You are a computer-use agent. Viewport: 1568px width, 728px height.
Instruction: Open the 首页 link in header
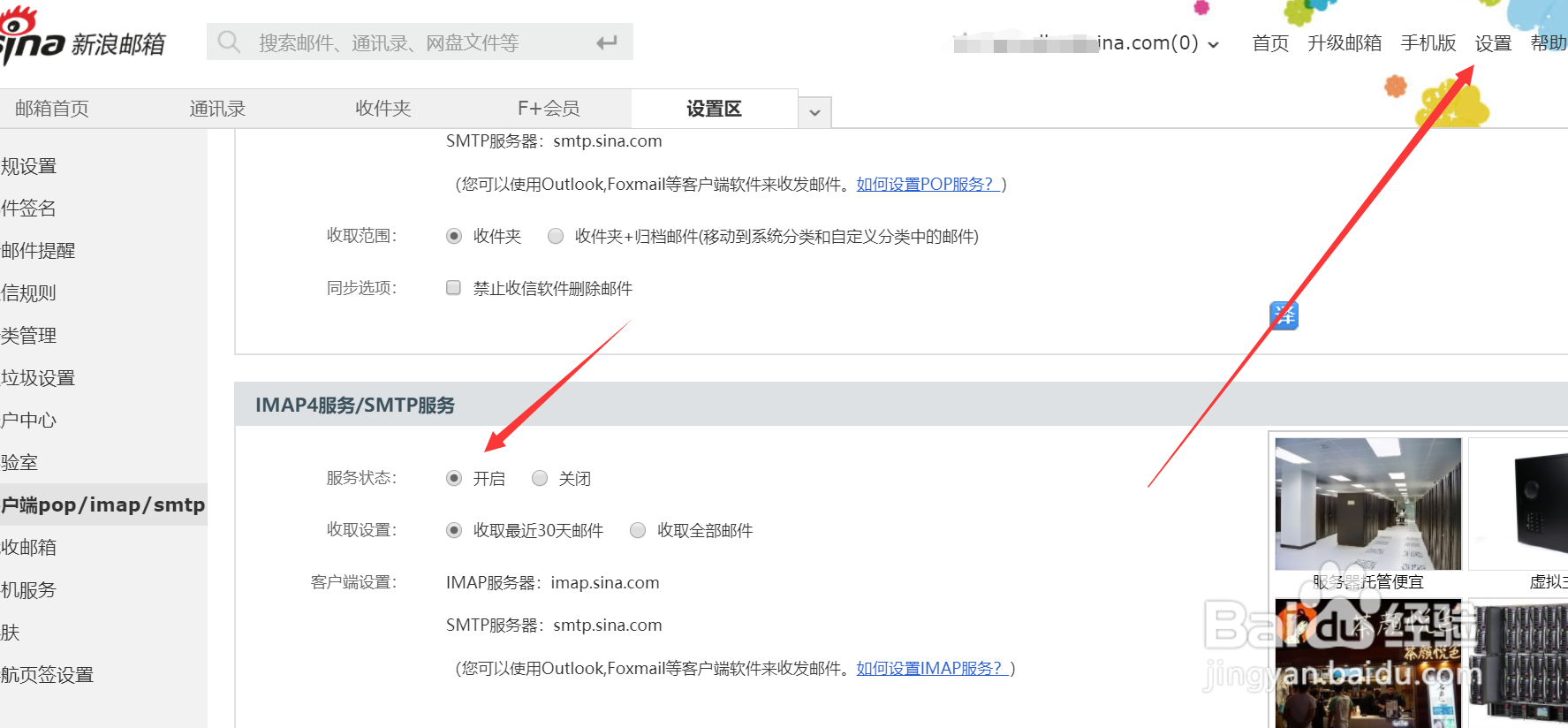pos(1270,42)
